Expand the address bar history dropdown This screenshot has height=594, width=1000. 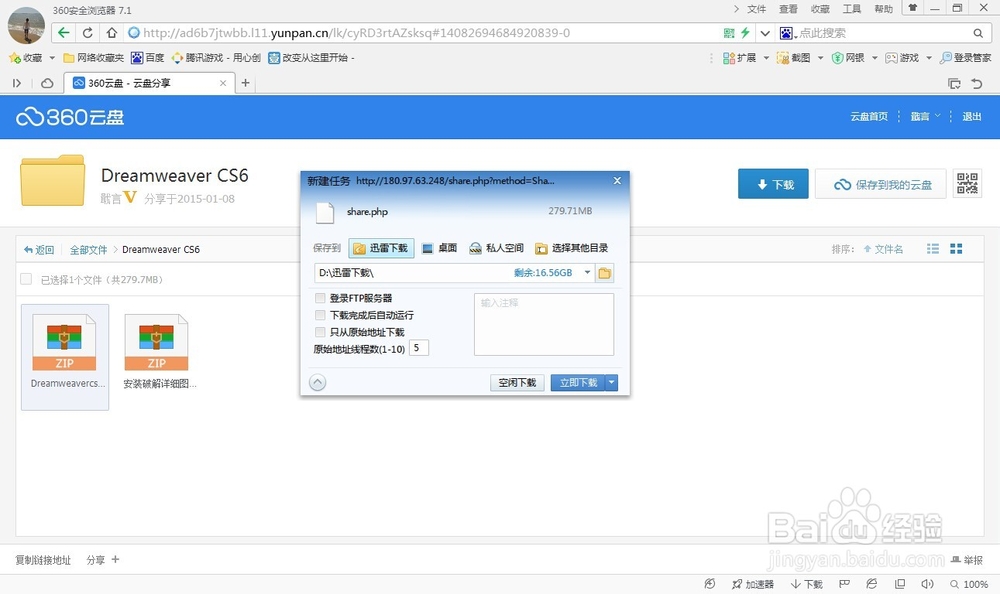(x=765, y=33)
